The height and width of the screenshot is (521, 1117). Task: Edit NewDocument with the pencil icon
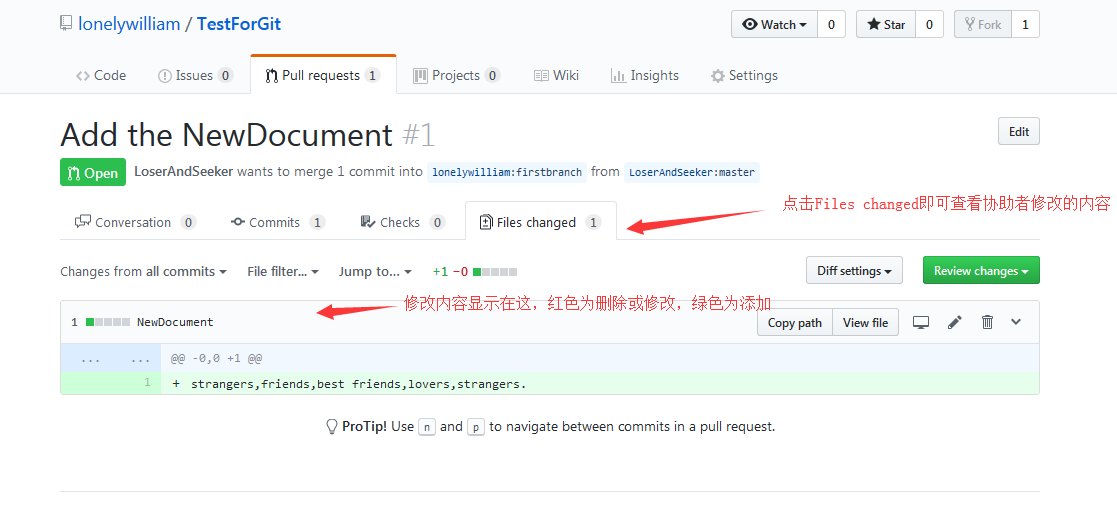955,322
